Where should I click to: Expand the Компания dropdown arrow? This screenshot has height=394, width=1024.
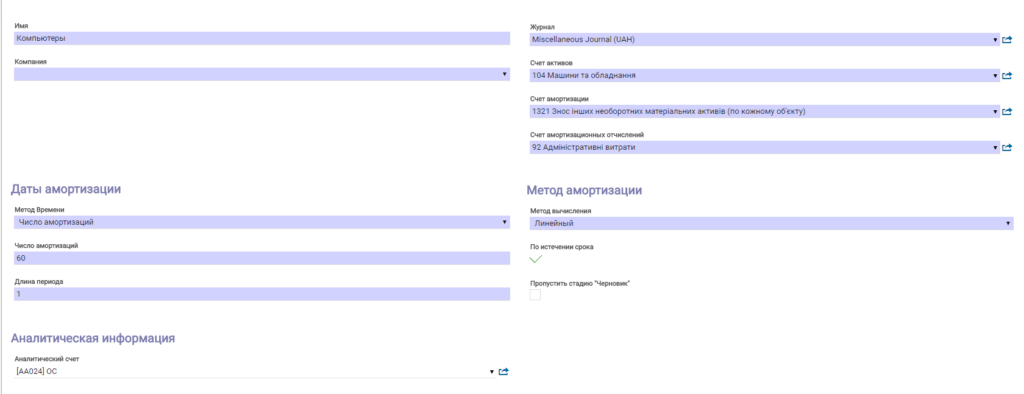(505, 74)
